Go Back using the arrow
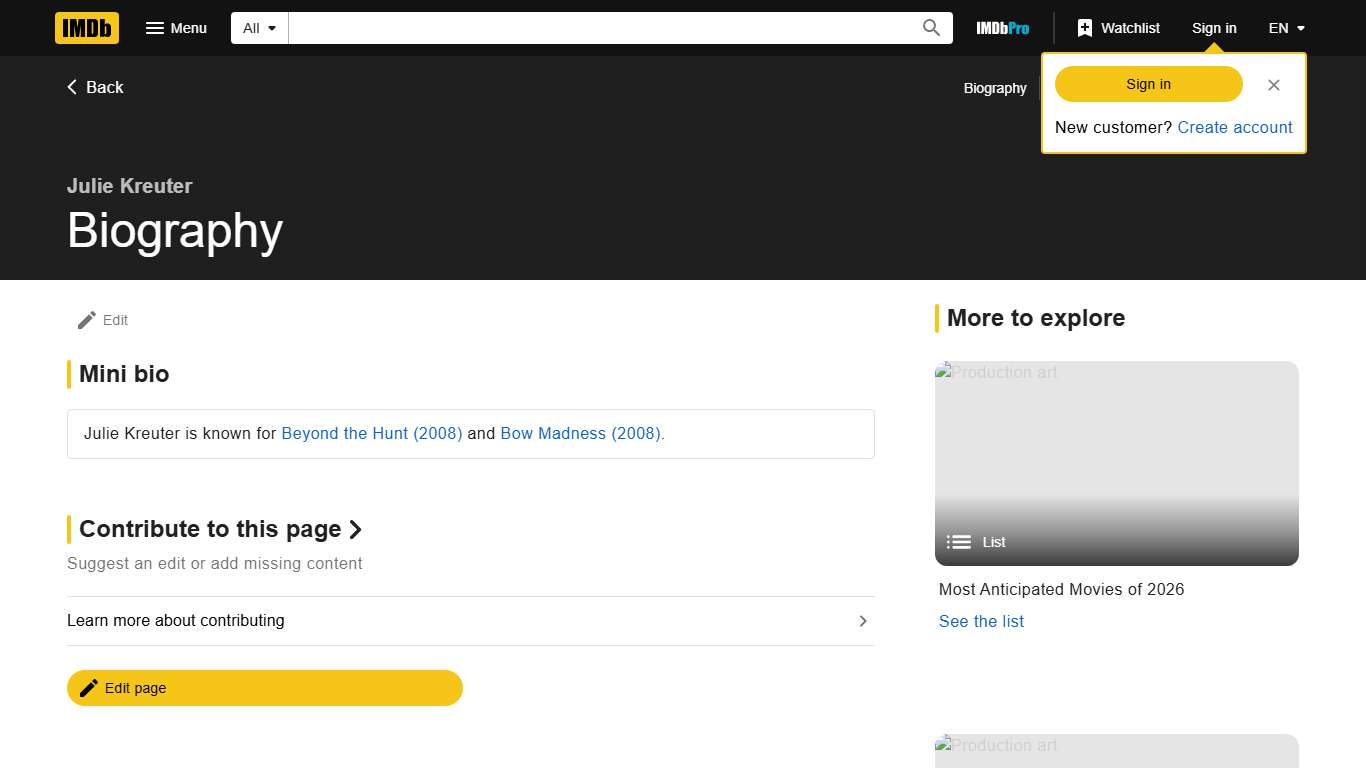Screen dimensions: 1366x768 click(x=95, y=87)
